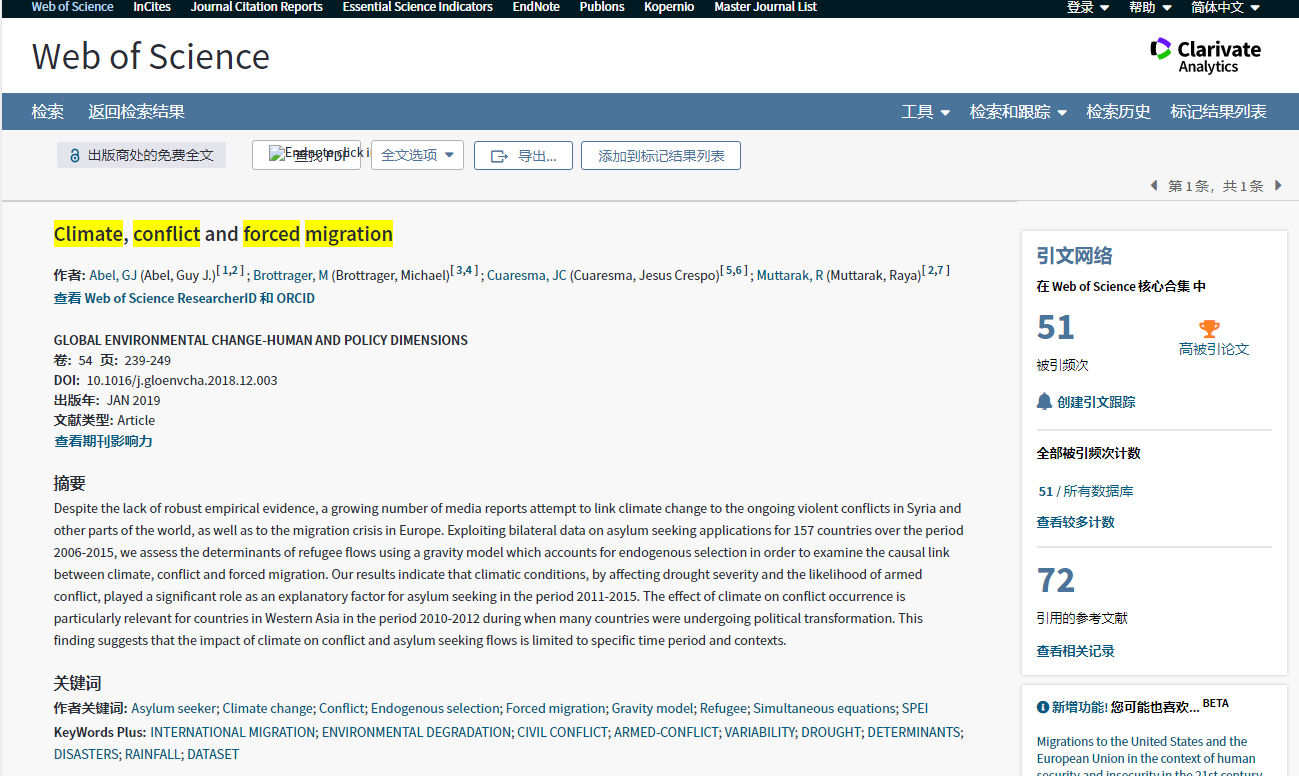Click keyword Climate change
Viewport: 1299px width, 776px height.
tap(267, 708)
